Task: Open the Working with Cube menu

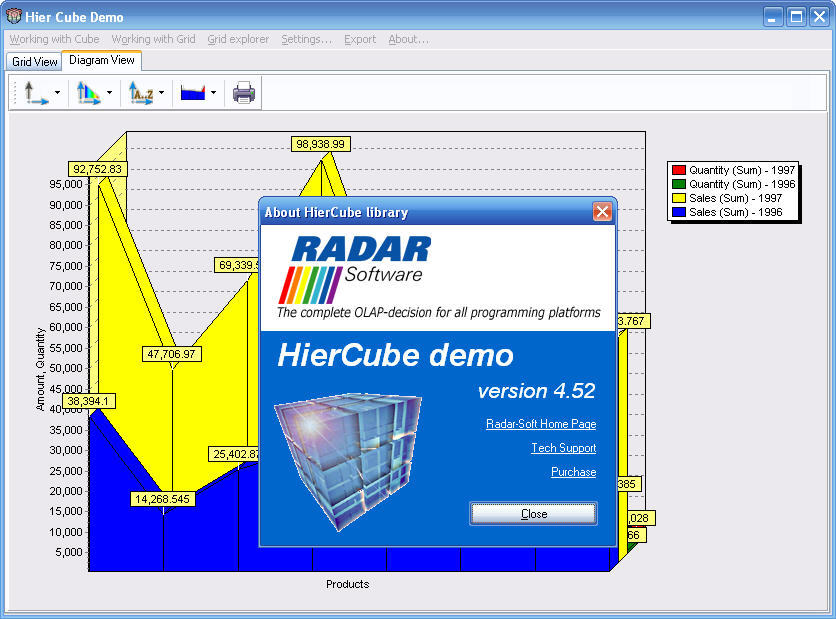Action: pyautogui.click(x=54, y=39)
